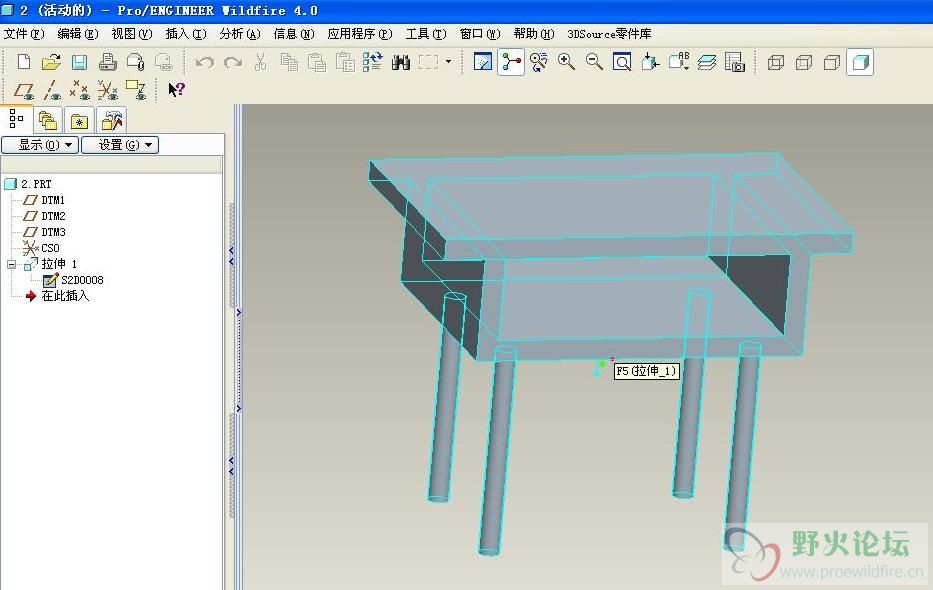The height and width of the screenshot is (590, 933).
Task: Open the 工具(T) menu
Action: (x=426, y=34)
